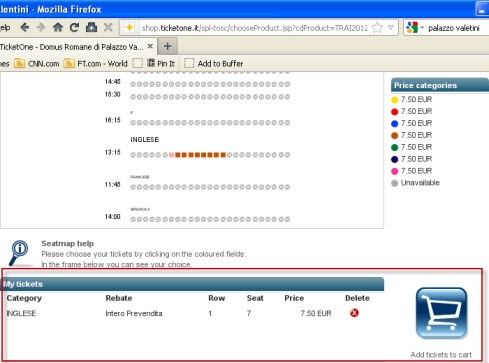
Task: Stop loading with the X toolbar icon
Action: coord(108,27)
